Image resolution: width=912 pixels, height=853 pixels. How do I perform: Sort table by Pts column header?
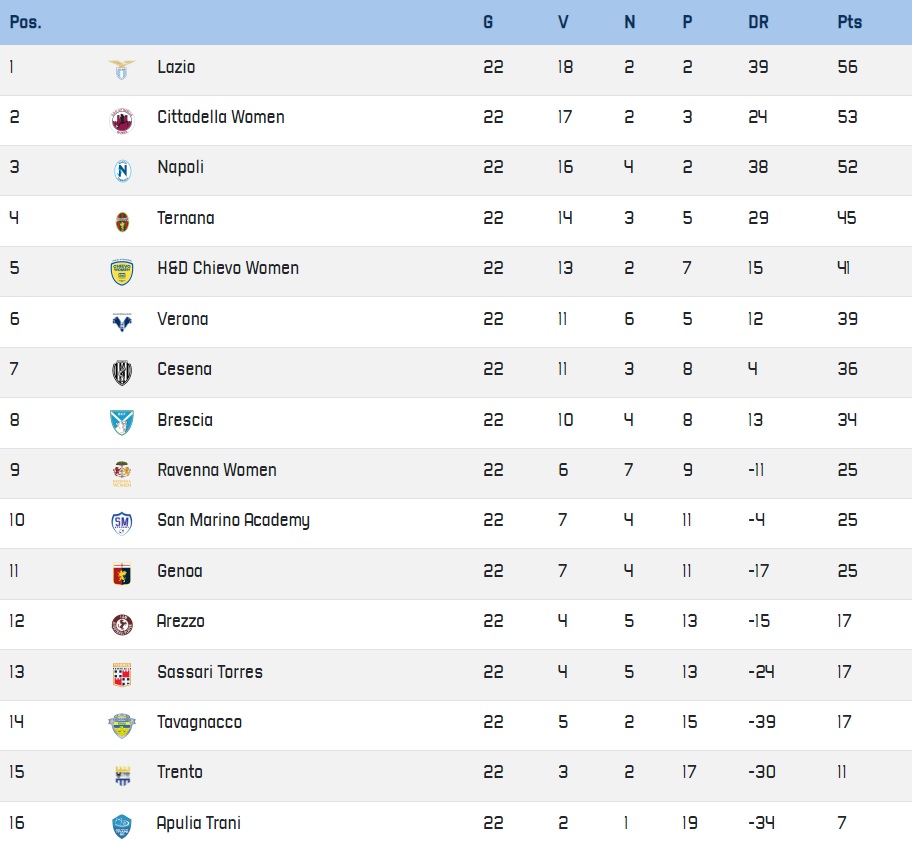(x=850, y=22)
